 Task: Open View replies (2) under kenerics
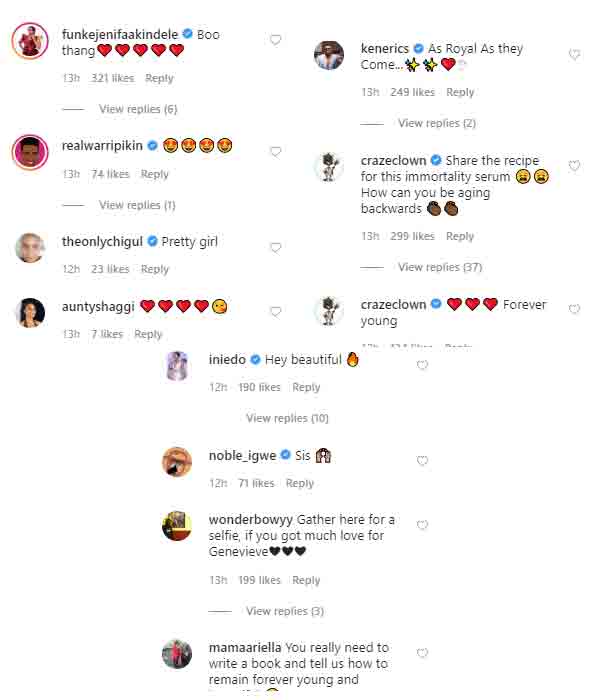point(437,123)
